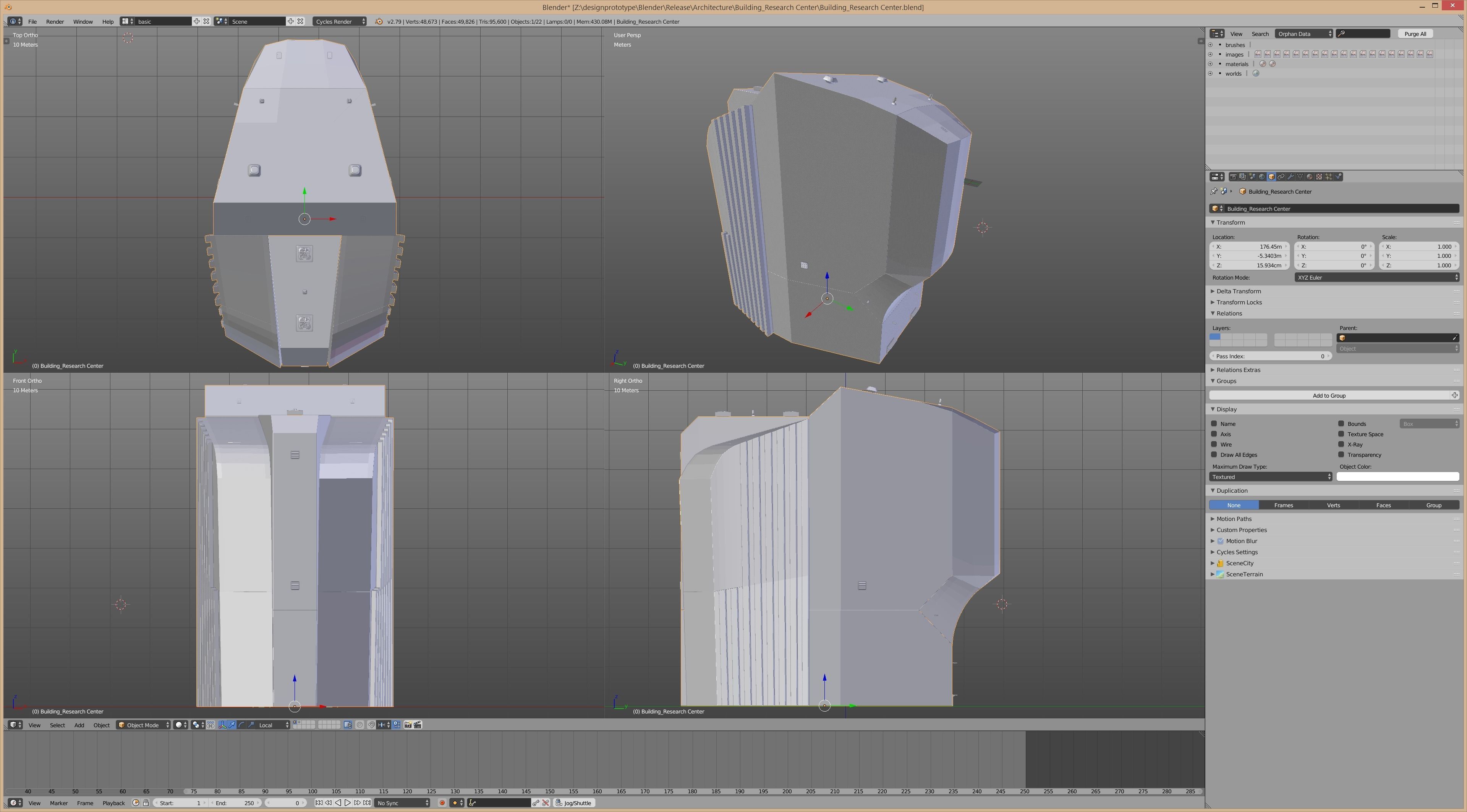Toggle the lock camera and layers icon
Viewport: 1467px width, 812px height.
click(x=348, y=725)
